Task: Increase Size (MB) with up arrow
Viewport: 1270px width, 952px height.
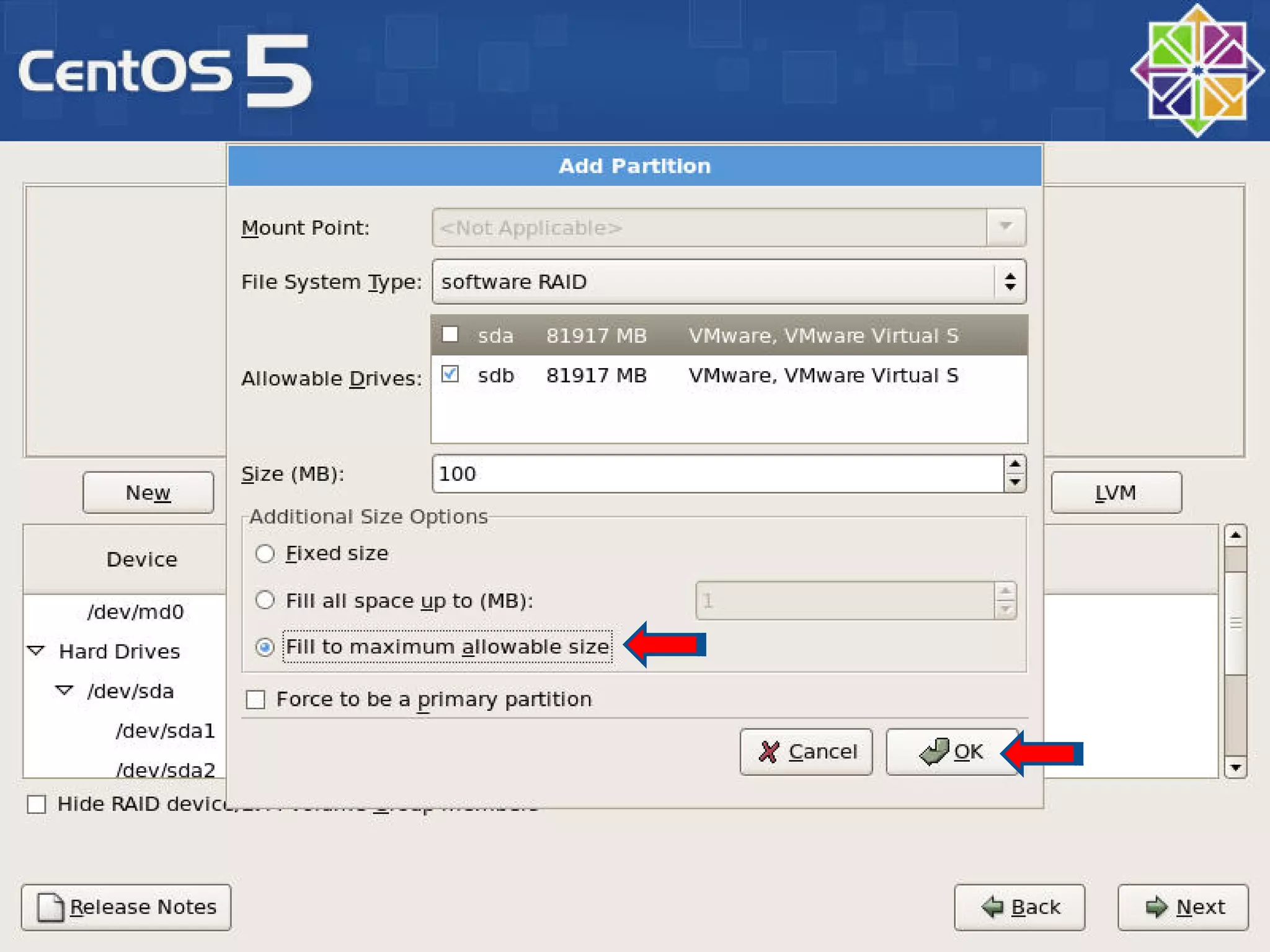Action: [1015, 465]
